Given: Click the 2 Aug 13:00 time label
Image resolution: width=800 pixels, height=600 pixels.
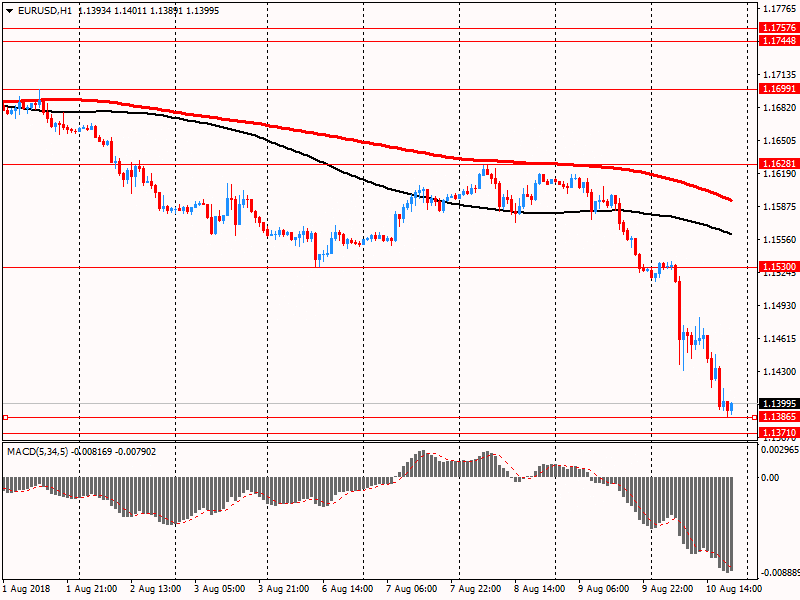Looking at the screenshot, I should click(x=156, y=589).
